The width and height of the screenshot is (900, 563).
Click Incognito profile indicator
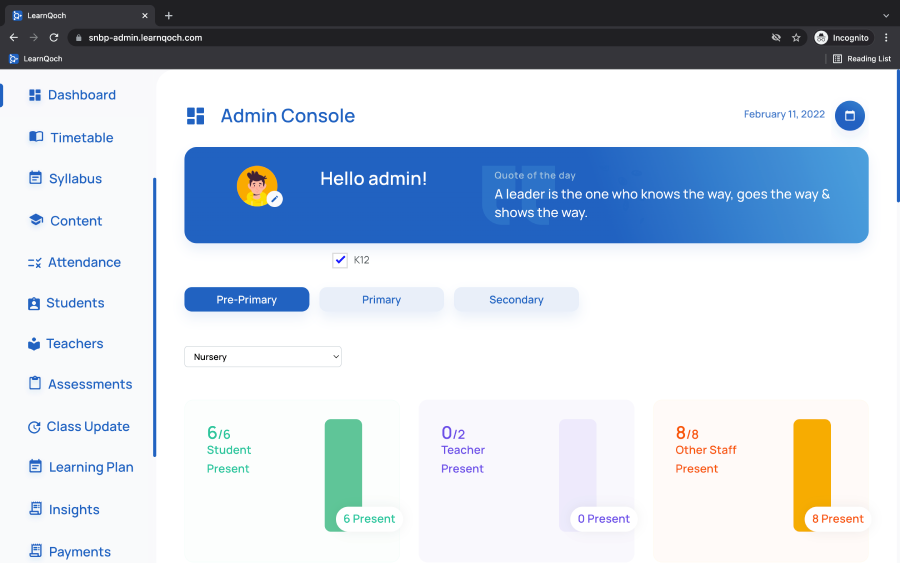click(842, 38)
